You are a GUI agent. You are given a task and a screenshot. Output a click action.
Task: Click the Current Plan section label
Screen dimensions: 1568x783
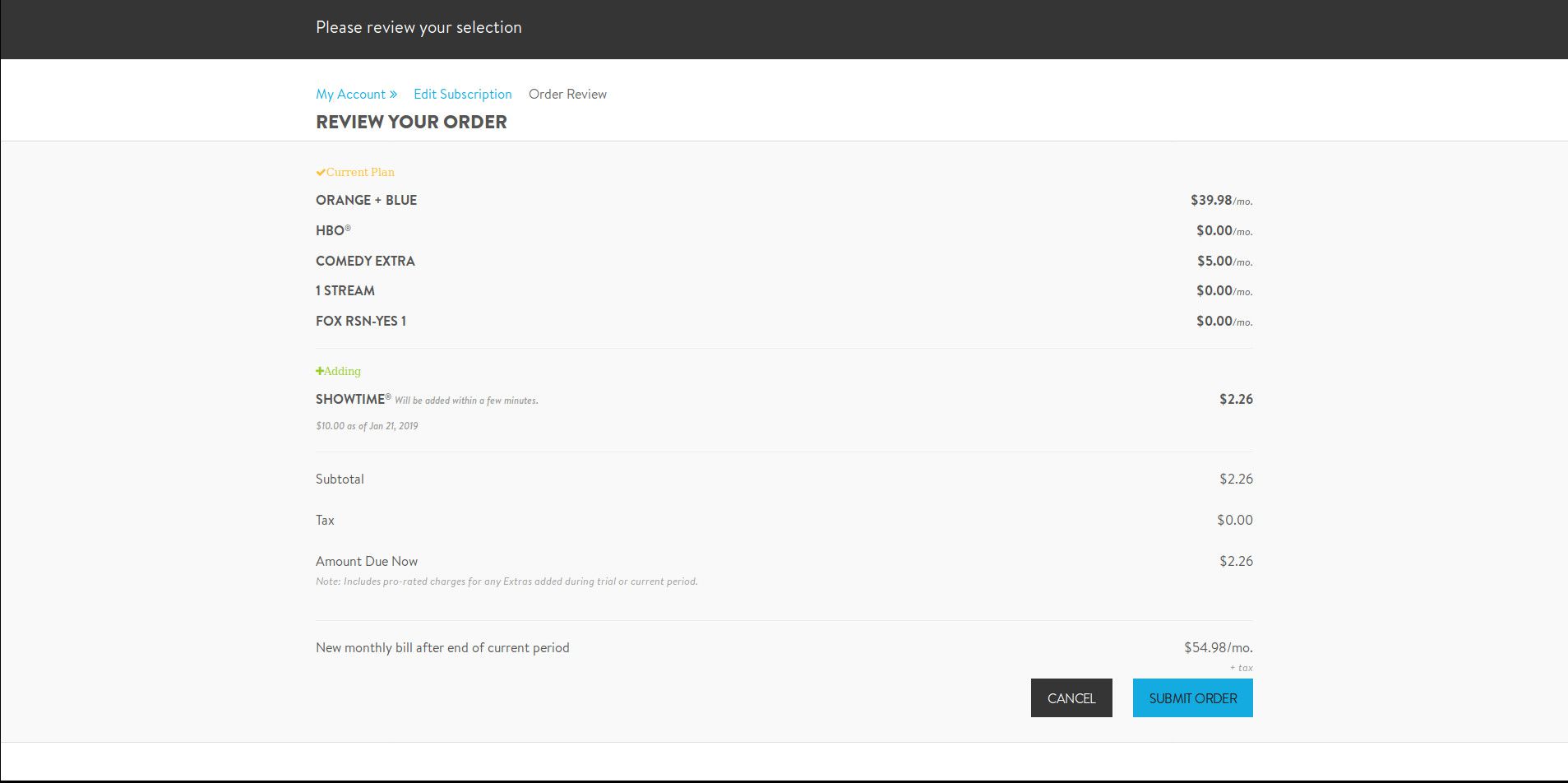click(x=360, y=172)
